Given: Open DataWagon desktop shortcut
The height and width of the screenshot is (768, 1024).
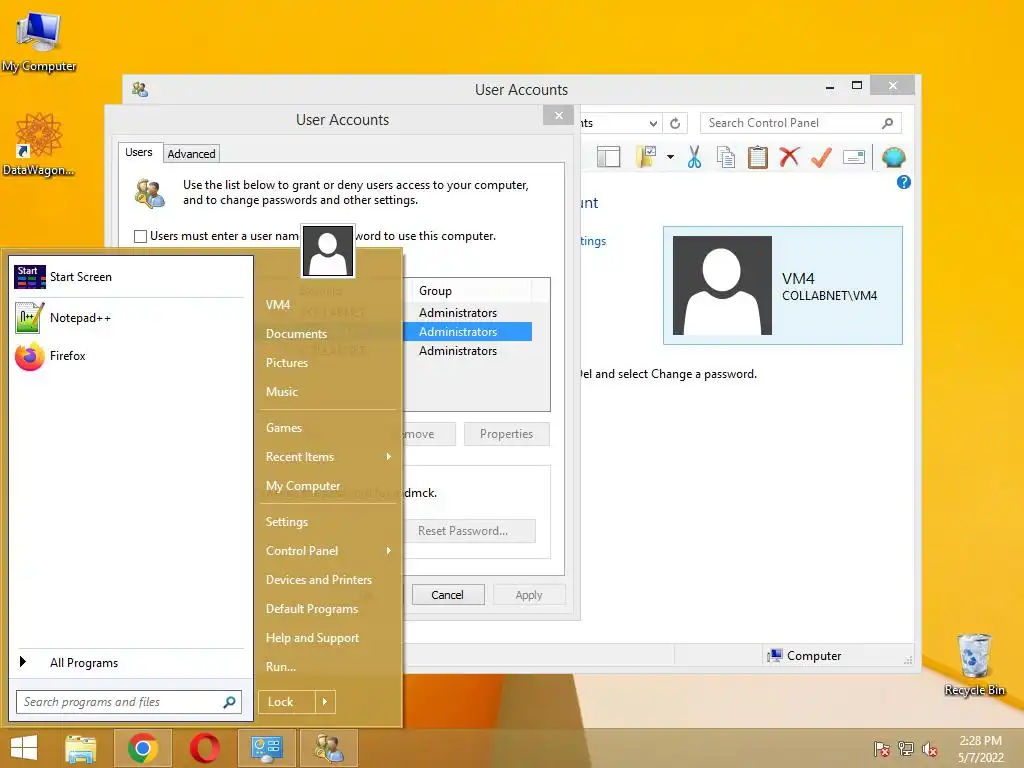Looking at the screenshot, I should 39,144.
